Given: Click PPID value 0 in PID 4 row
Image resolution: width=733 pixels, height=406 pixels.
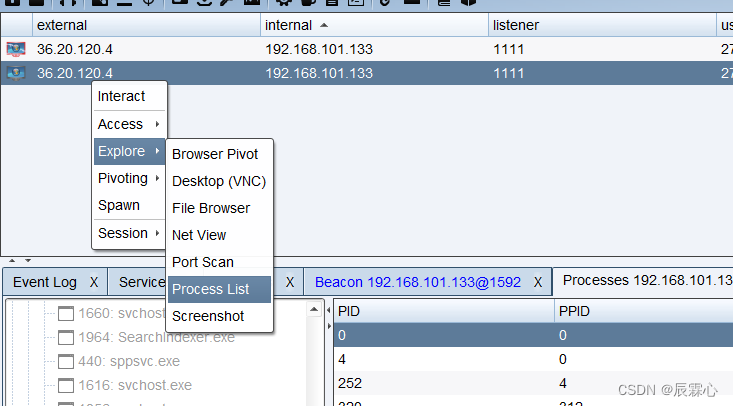Looking at the screenshot, I should click(x=562, y=359).
